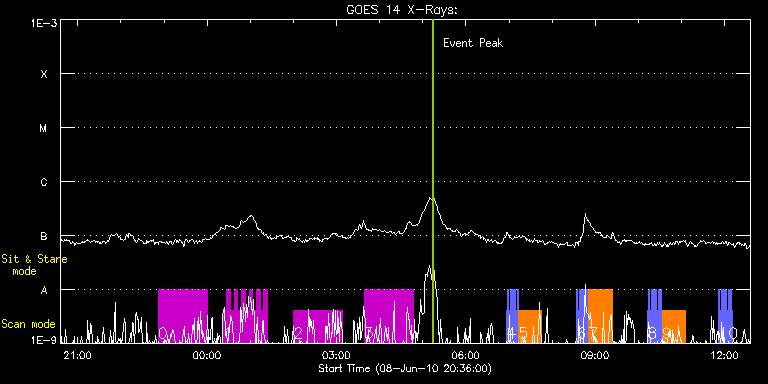Click the "00:00" time axis label
The image size is (768, 384).
tap(208, 355)
